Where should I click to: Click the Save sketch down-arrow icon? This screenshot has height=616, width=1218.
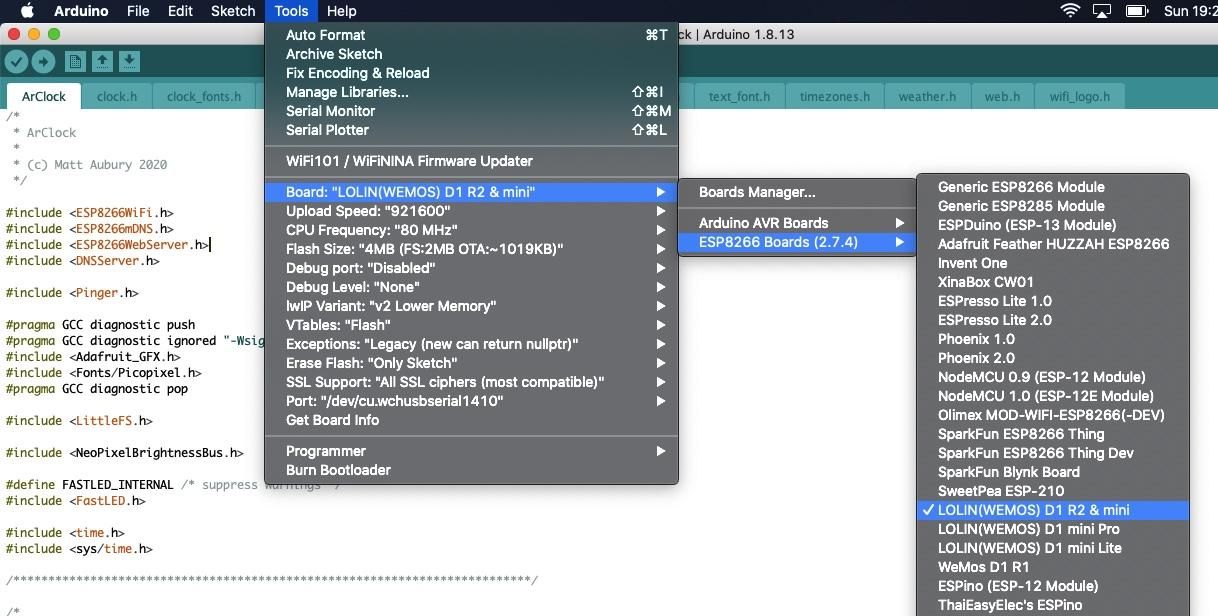pyautogui.click(x=129, y=62)
